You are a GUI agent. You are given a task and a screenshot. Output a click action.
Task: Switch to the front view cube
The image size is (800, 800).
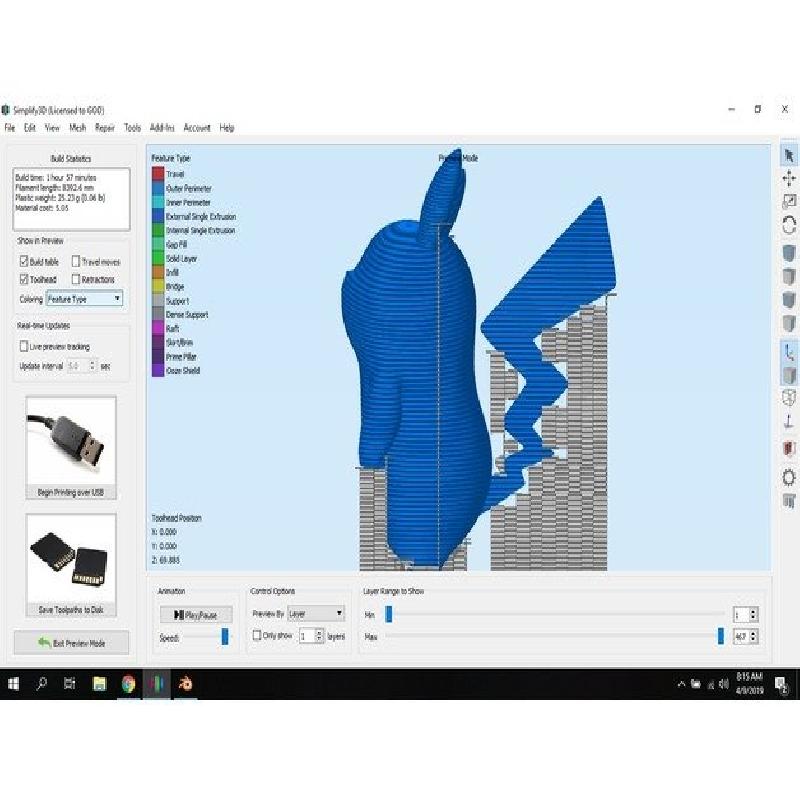click(789, 299)
